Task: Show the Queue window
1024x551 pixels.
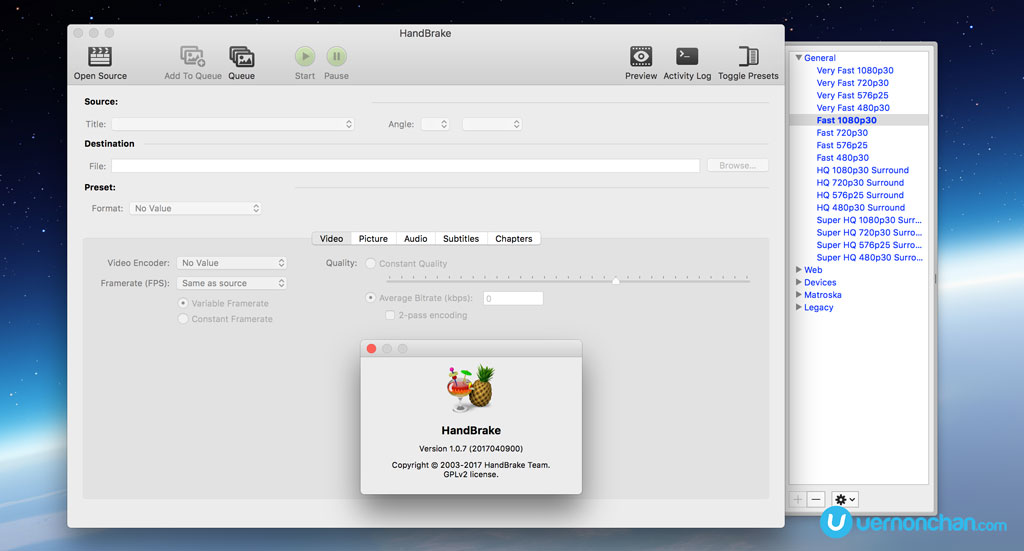Action: coord(242,57)
